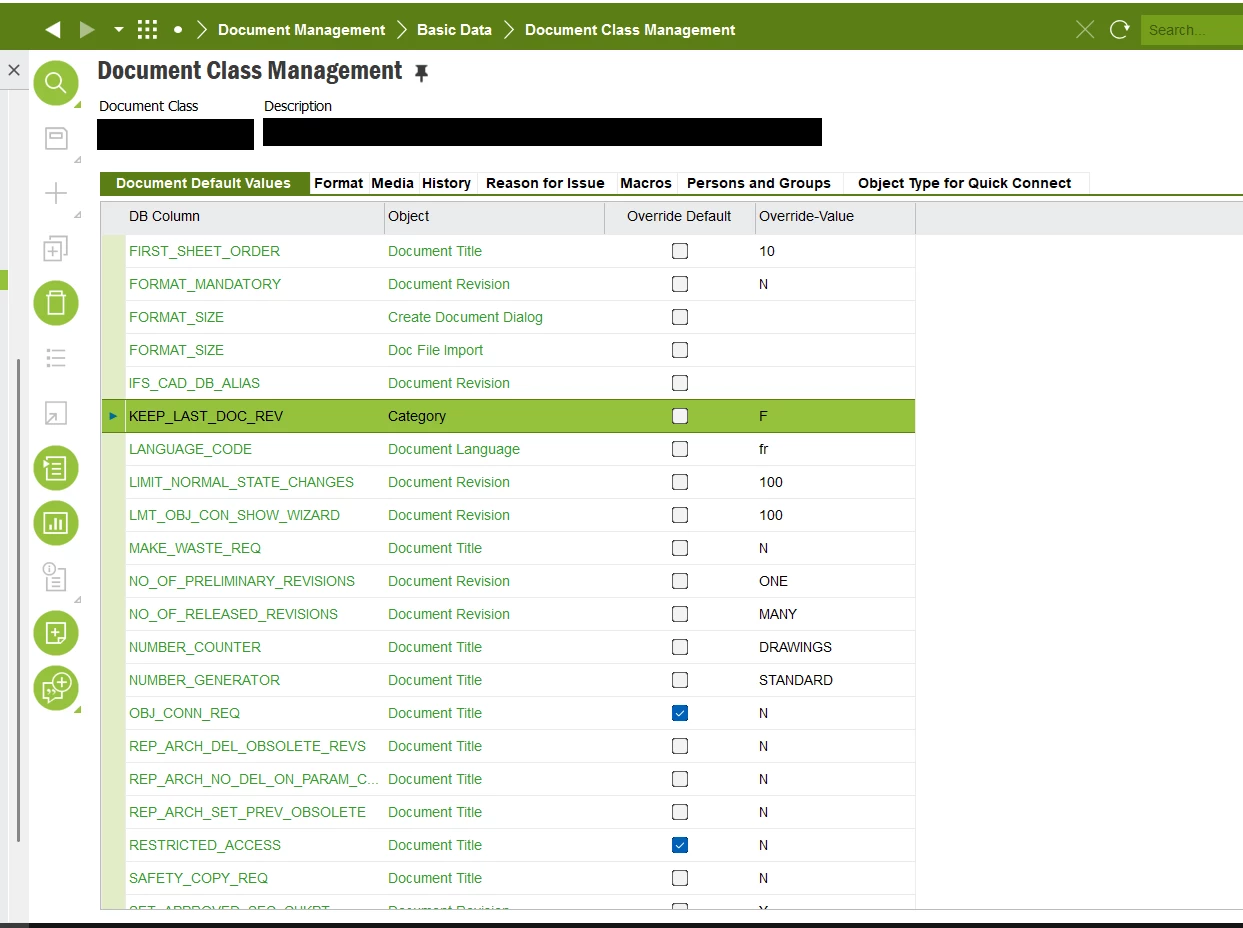Click the green notes list icon
Viewport: 1243px width, 928px height.
[x=56, y=468]
